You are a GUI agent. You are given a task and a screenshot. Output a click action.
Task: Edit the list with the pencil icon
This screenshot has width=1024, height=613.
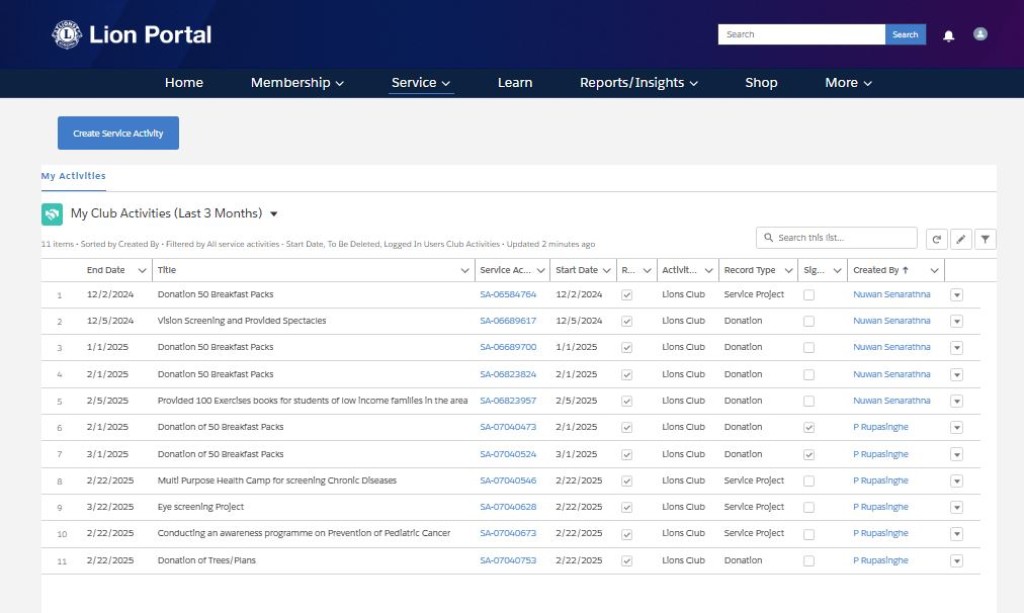961,239
